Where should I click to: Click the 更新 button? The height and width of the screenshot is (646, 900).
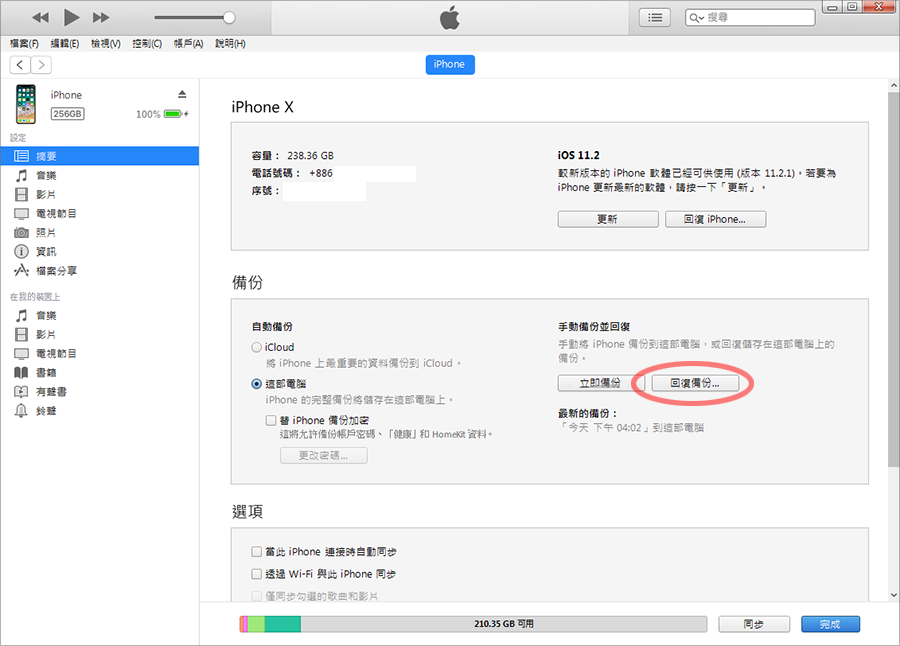pos(608,219)
